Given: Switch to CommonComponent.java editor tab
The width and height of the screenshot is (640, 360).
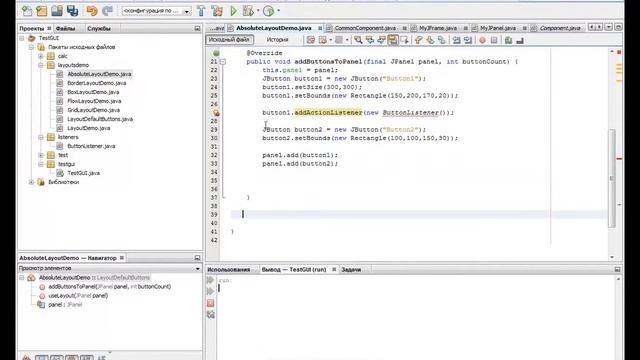Looking at the screenshot, I should pyautogui.click(x=364, y=28).
